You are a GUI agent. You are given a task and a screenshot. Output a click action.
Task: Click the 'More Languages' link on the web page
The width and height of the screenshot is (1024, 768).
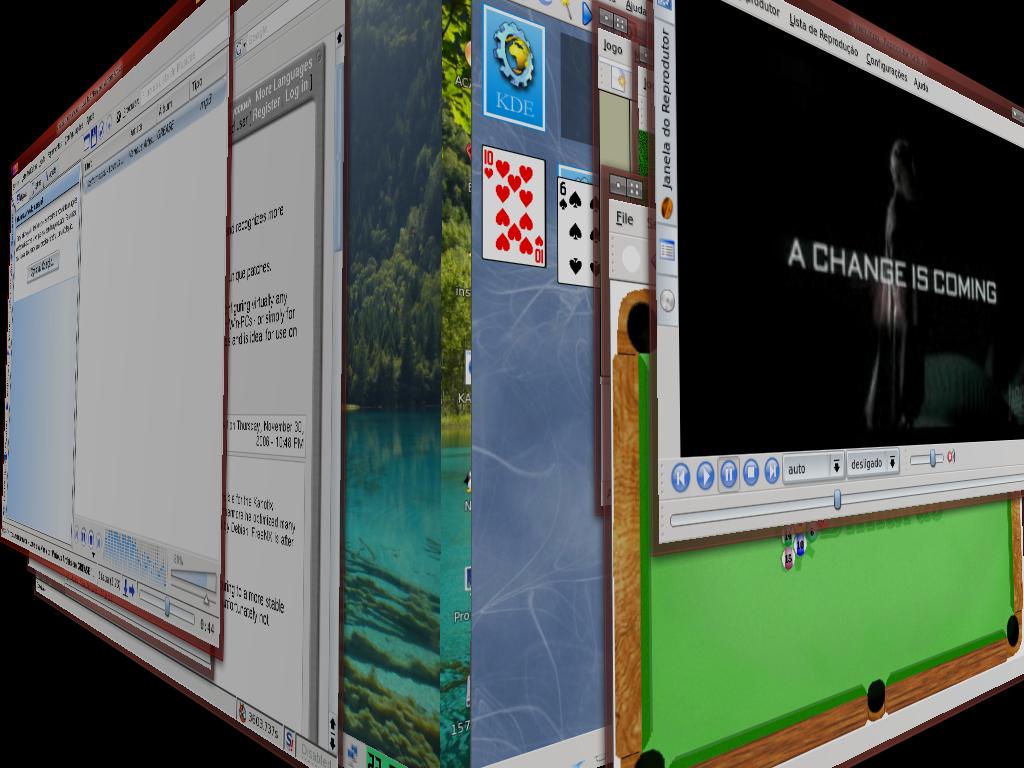pyautogui.click(x=283, y=80)
